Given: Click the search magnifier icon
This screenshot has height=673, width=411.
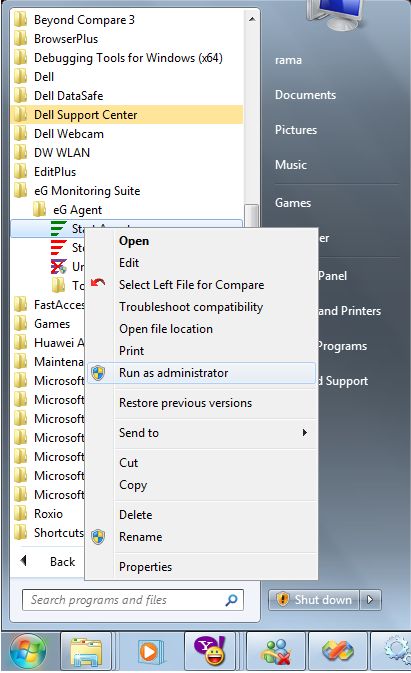Looking at the screenshot, I should (x=231, y=600).
